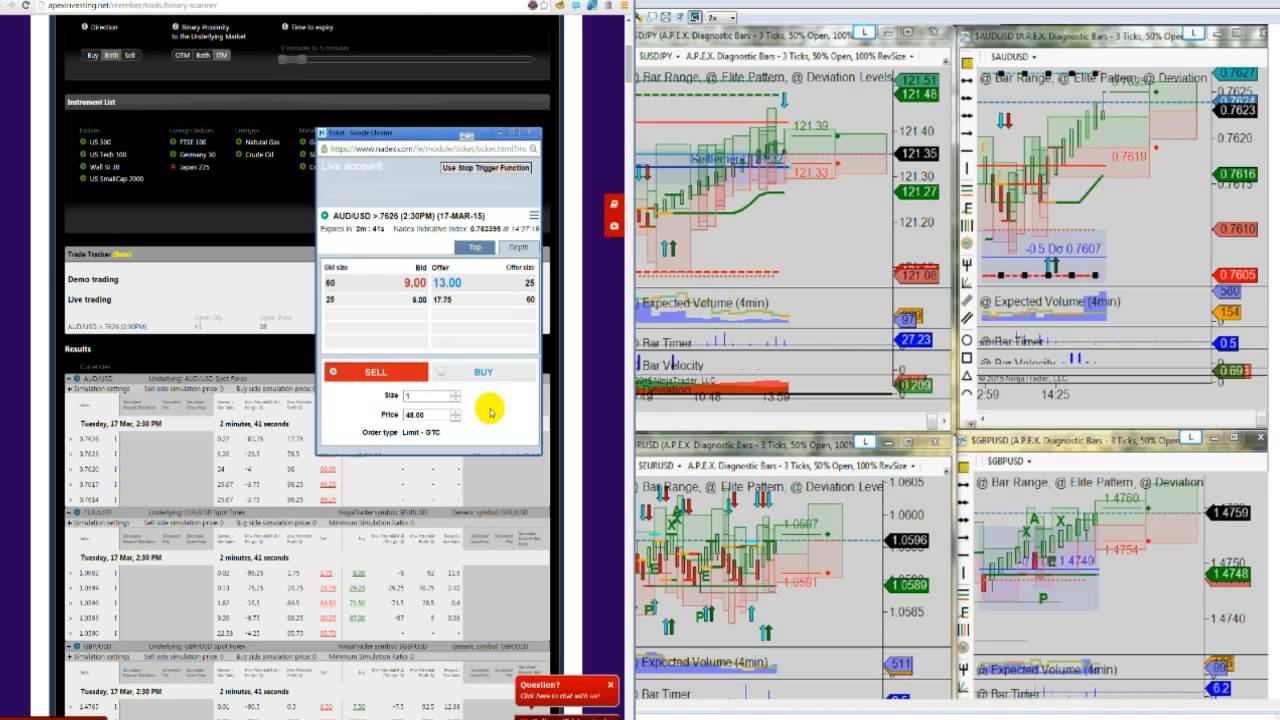Click the magnifier icon in ticket address bar
This screenshot has width=1280, height=720.
click(x=534, y=149)
